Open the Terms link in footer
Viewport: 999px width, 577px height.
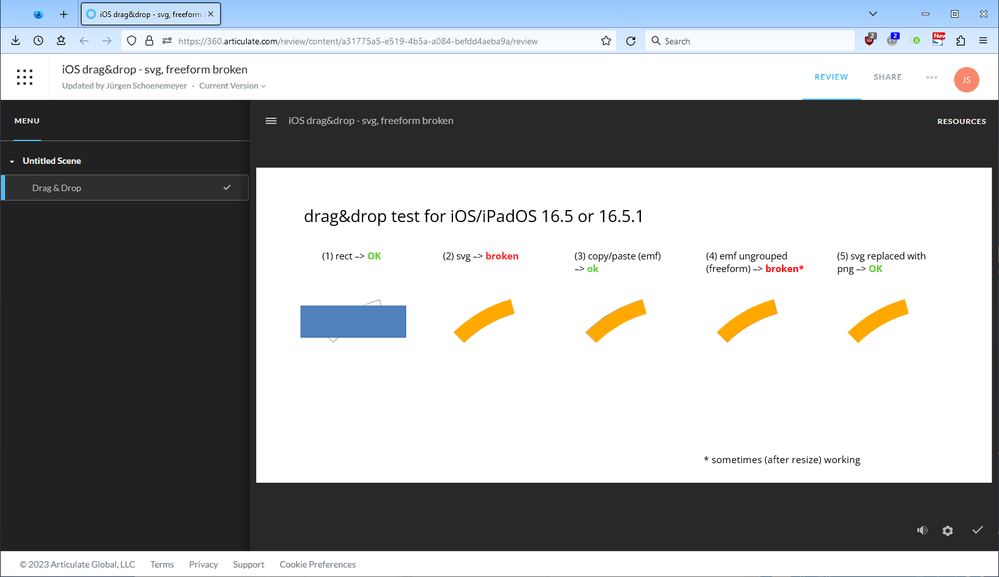(x=162, y=564)
